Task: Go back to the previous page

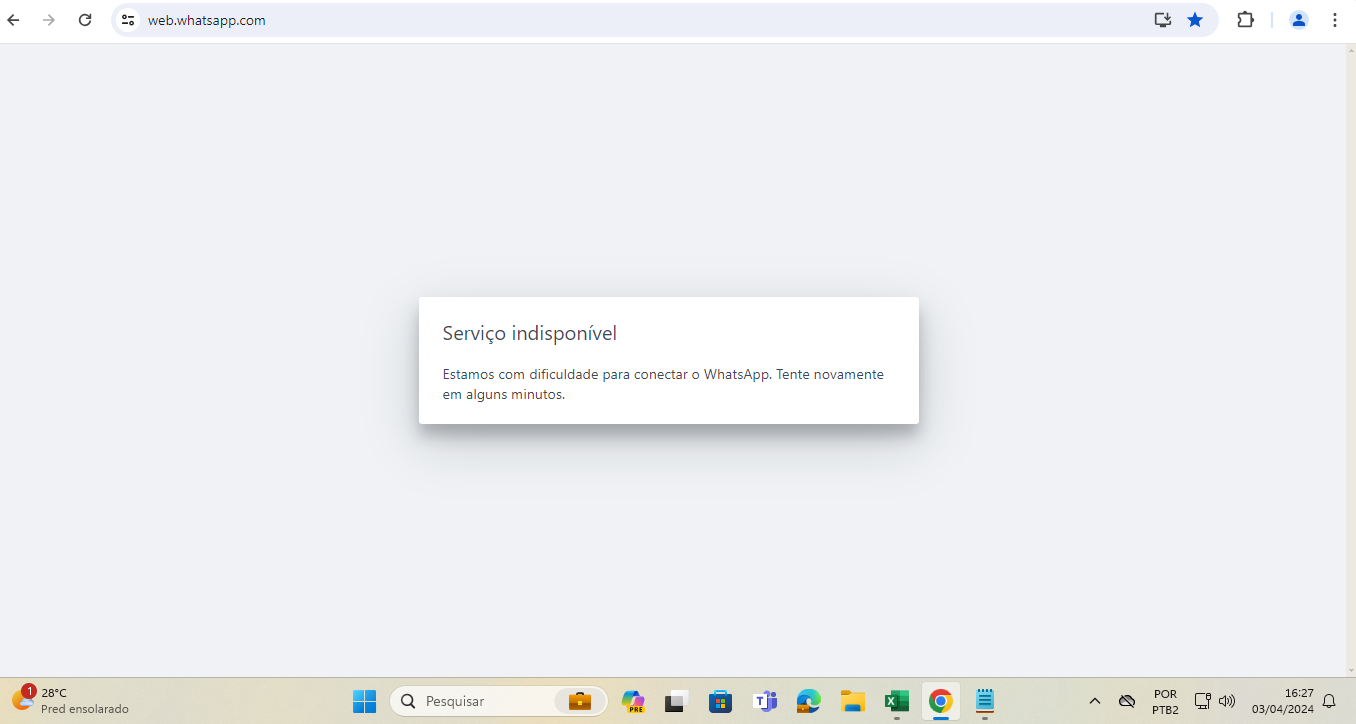Action: click(x=14, y=20)
